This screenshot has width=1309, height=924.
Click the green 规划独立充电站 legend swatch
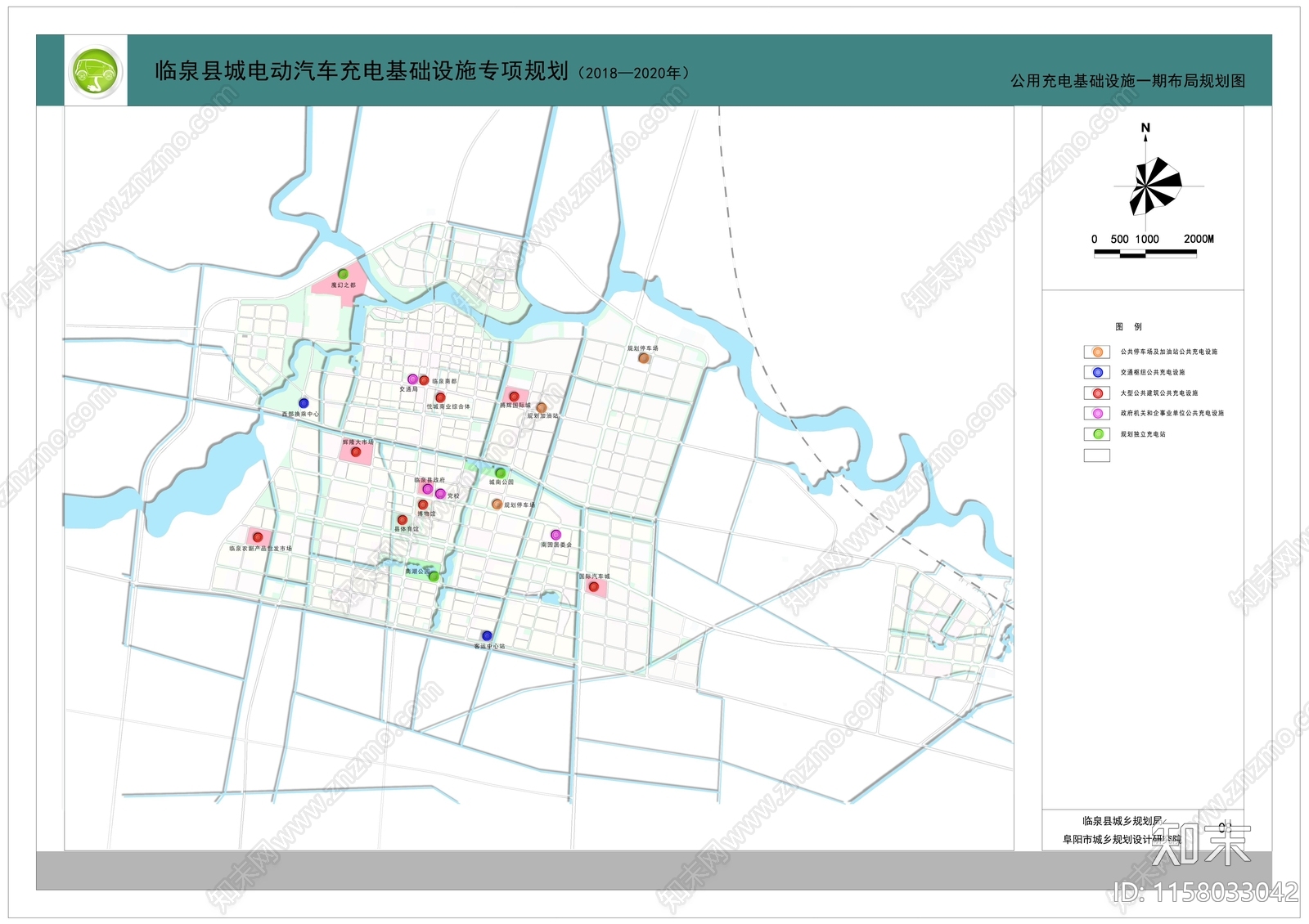click(1097, 434)
